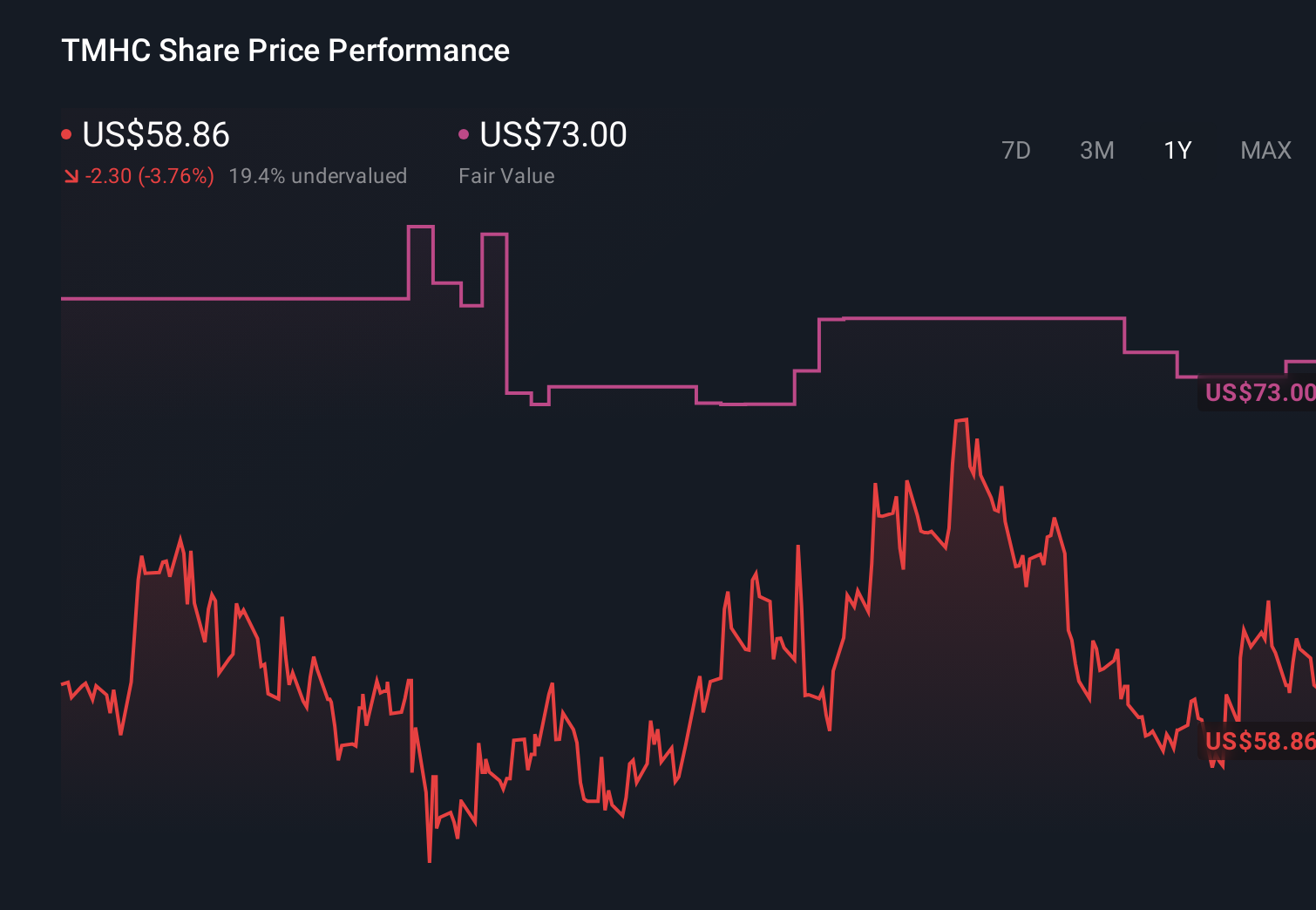Viewport: 1316px width, 910px height.
Task: Click the Fair Value label under US$73.00
Action: coord(506,175)
